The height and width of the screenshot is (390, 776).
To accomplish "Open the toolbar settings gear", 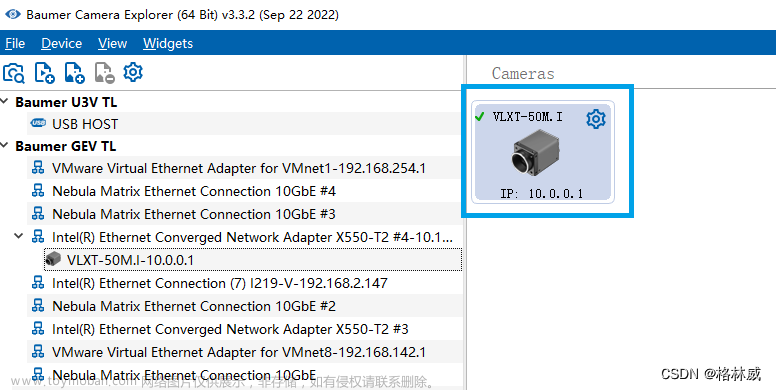I will tap(133, 72).
